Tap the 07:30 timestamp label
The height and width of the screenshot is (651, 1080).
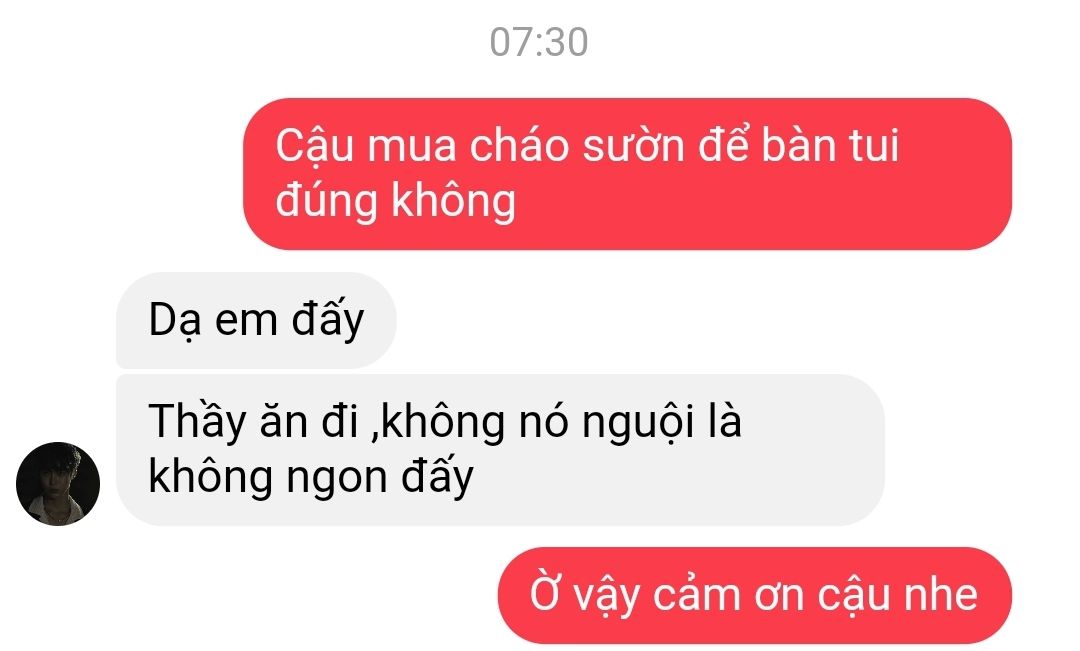[539, 42]
